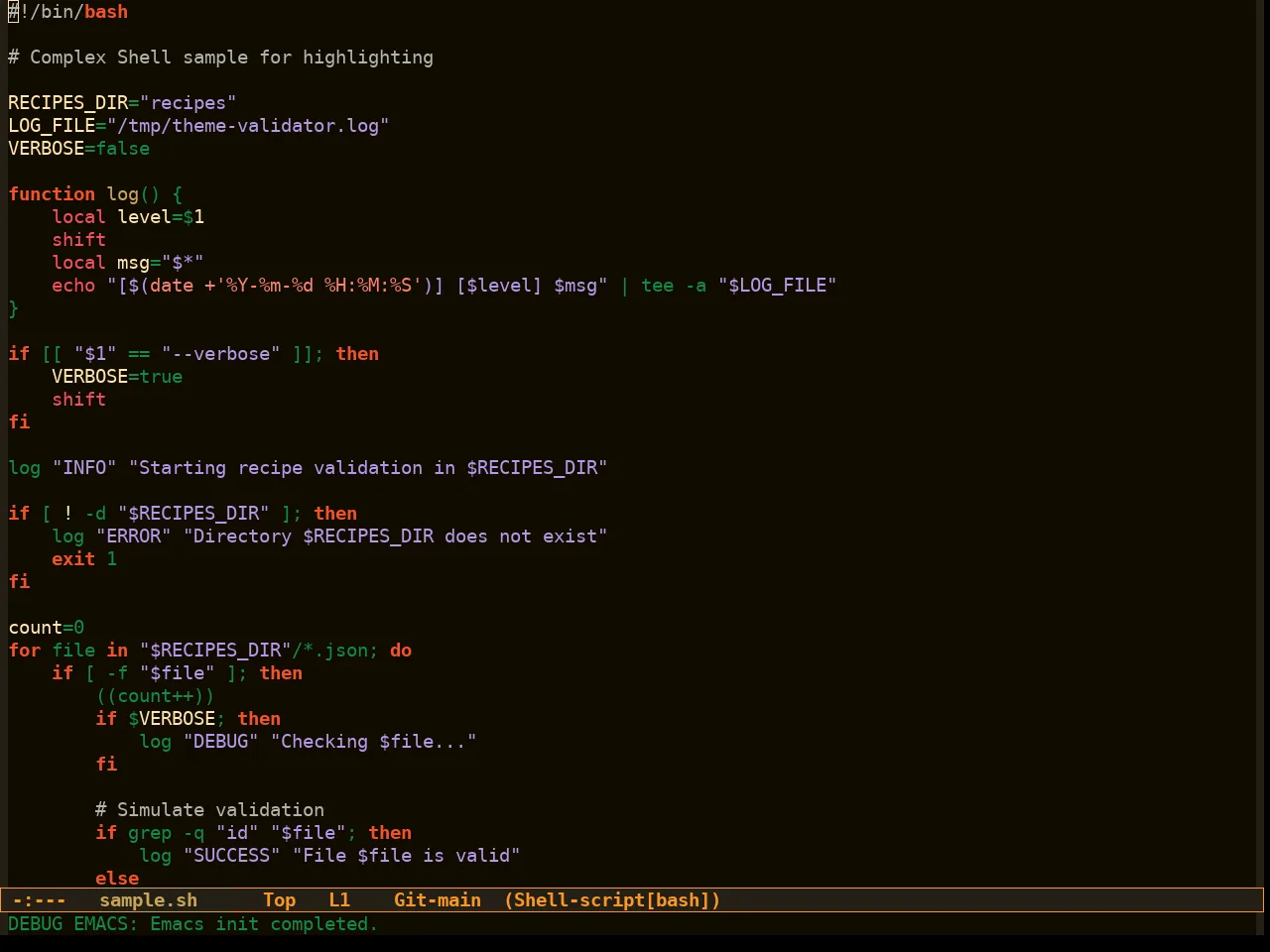Viewport: 1270px width, 952px height.
Task: Click the 'if $VERBOSE; then' line
Action: 189,719
